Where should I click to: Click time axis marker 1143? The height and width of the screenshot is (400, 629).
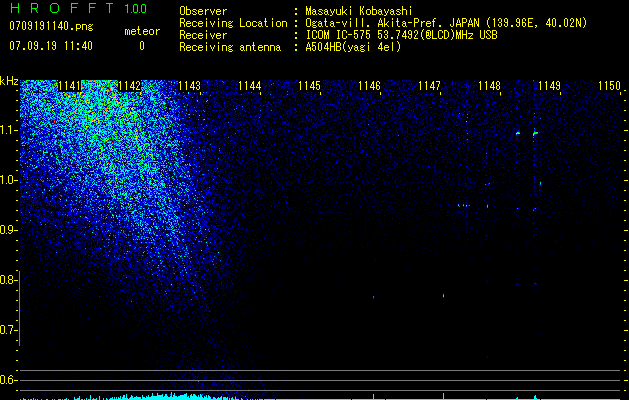point(189,86)
